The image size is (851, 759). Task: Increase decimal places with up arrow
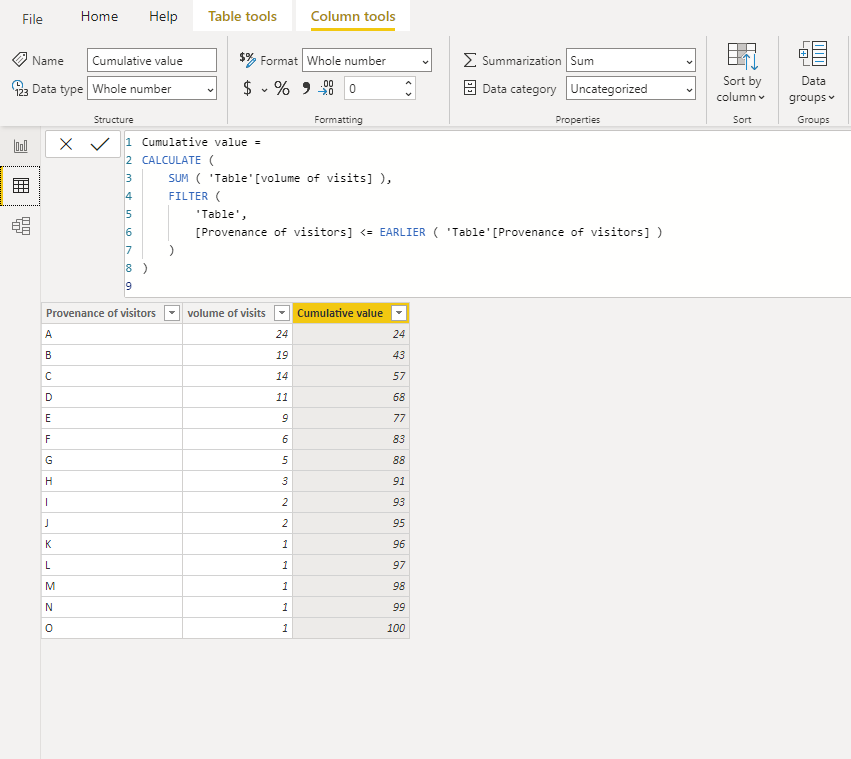[x=409, y=83]
